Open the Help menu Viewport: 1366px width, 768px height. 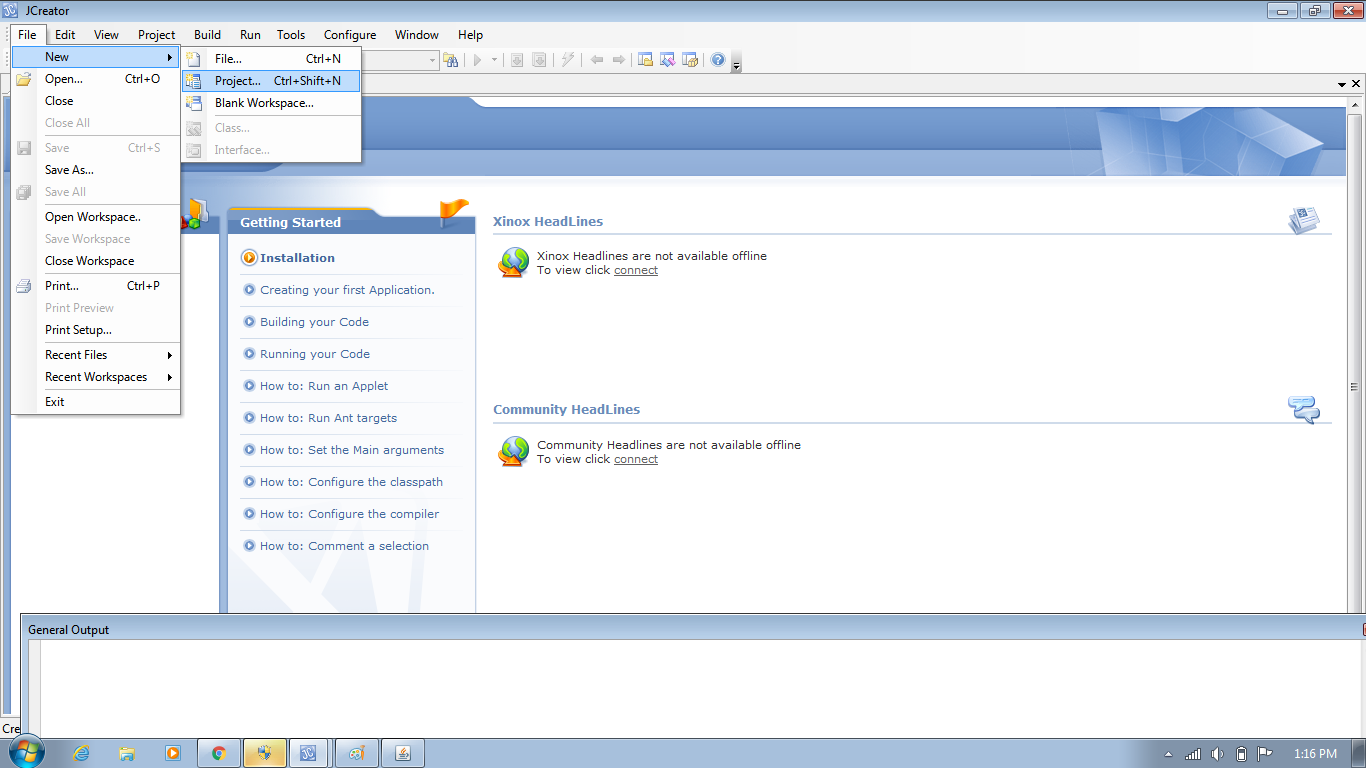(x=470, y=34)
